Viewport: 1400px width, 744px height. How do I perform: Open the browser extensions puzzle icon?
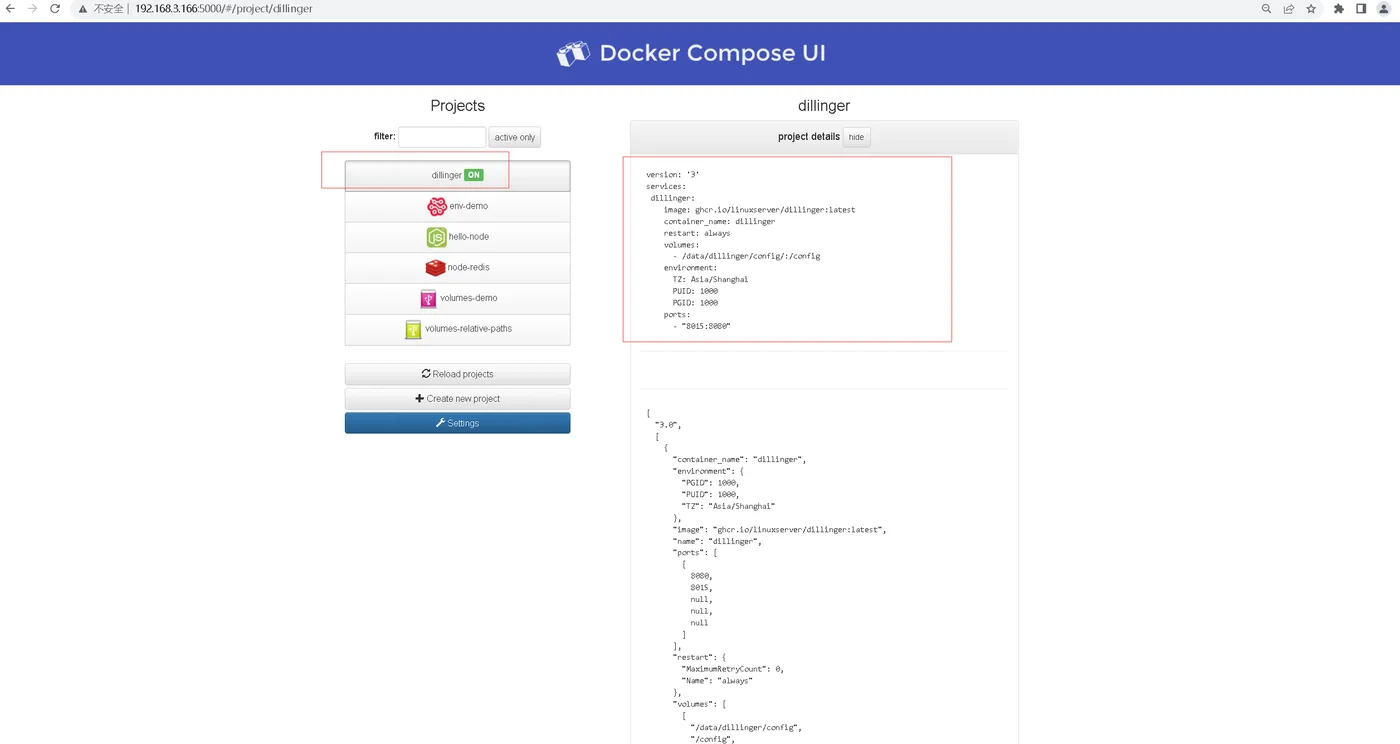pyautogui.click(x=1339, y=8)
